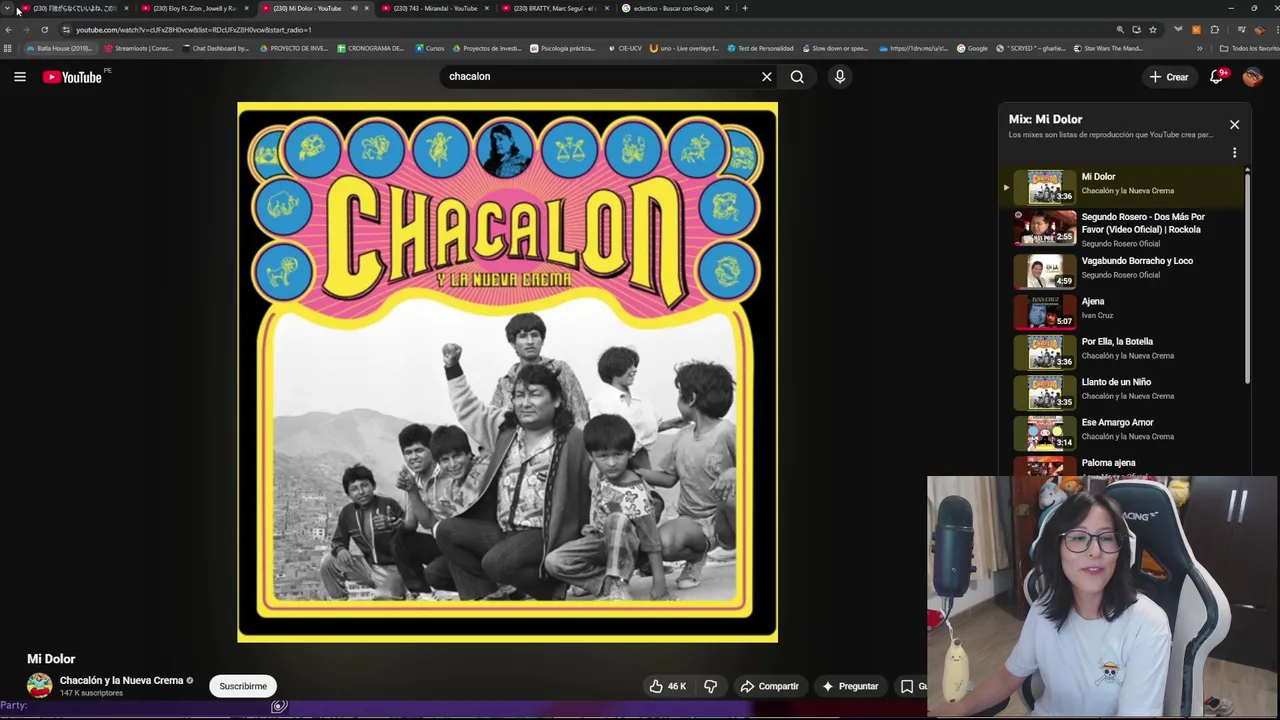1280x720 pixels.
Task: Open the Google bookmark
Action: tap(972, 48)
